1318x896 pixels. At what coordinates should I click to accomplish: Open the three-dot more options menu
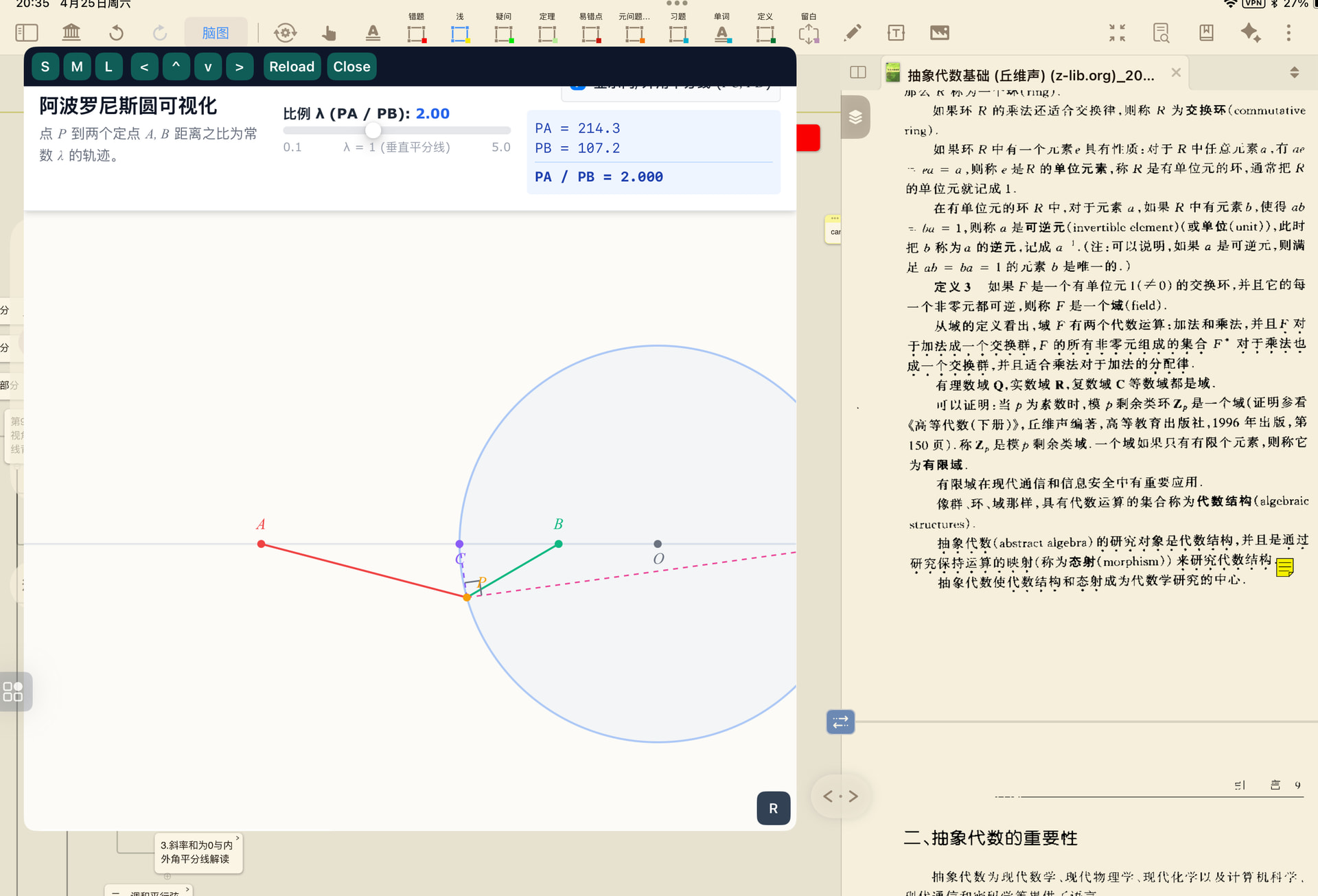coord(1288,32)
